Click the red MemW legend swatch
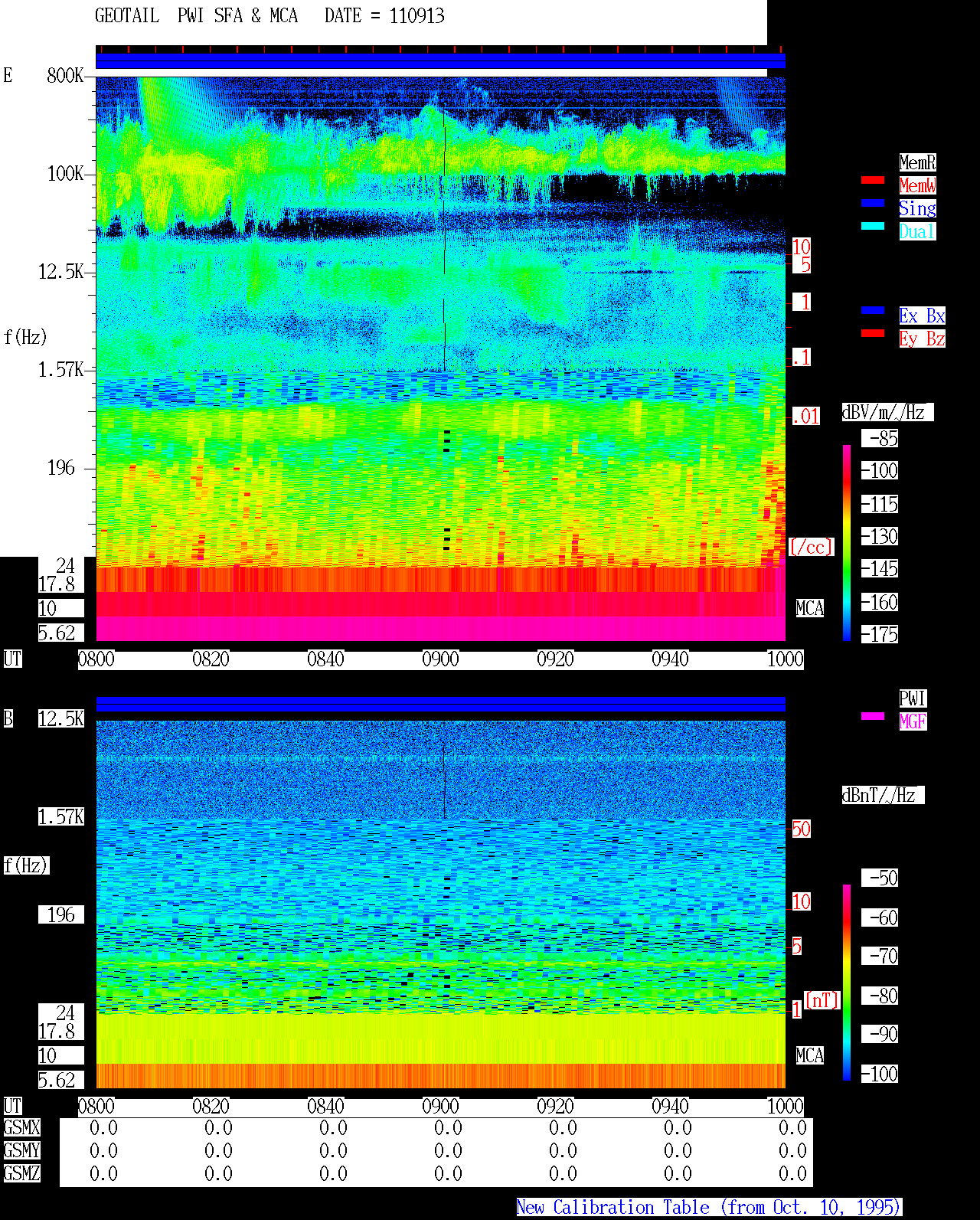The width and height of the screenshot is (980, 1220). coord(873,180)
